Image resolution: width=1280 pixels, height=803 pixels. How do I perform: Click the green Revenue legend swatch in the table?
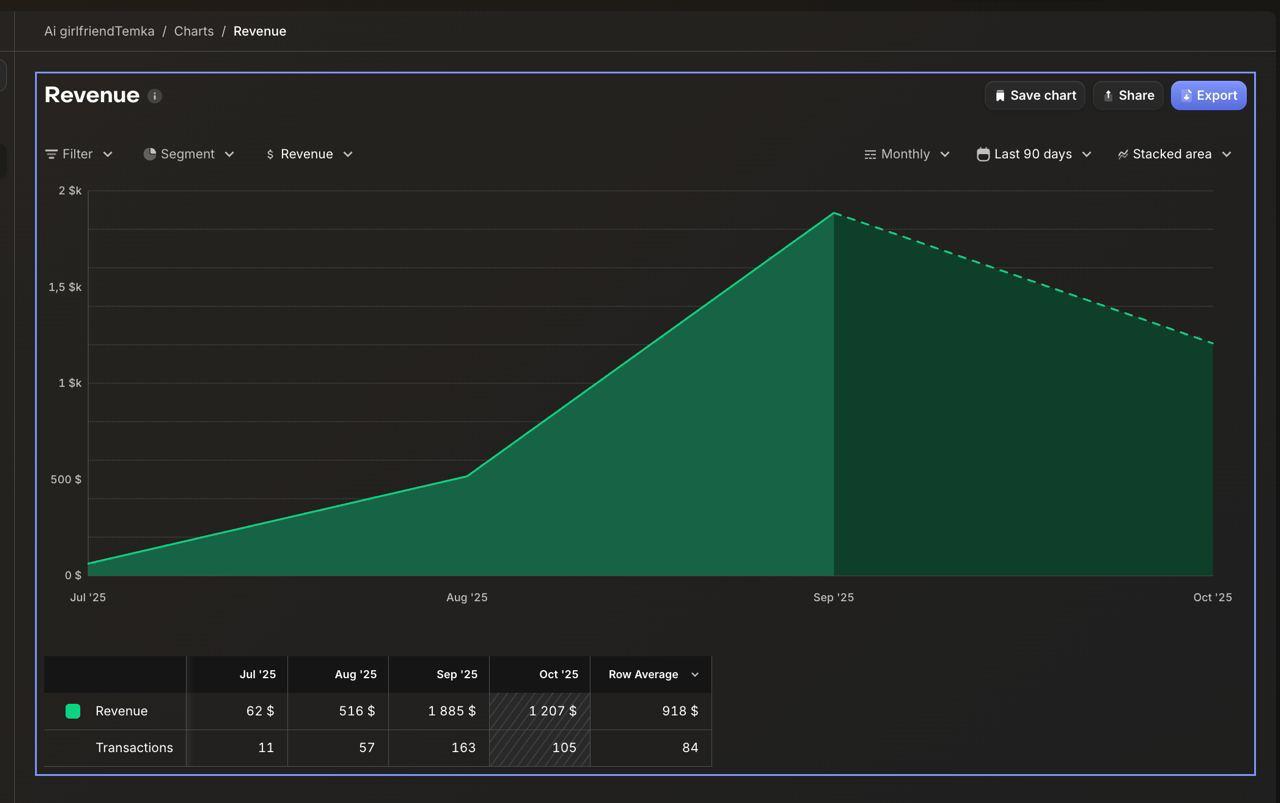[x=72, y=711]
